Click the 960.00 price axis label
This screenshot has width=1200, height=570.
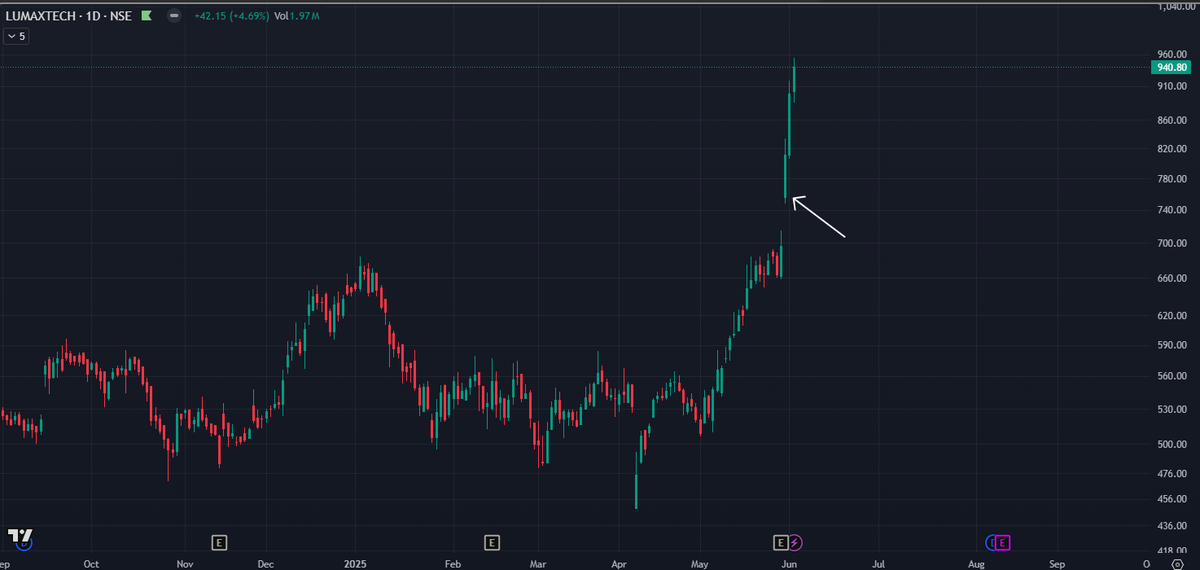(x=1171, y=54)
